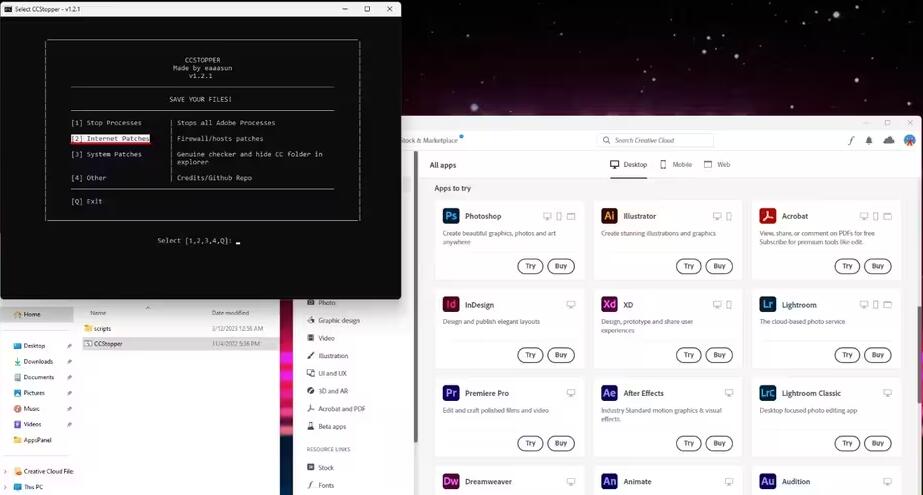
Task: Open the Premiere Pro app icon
Action: (x=451, y=393)
